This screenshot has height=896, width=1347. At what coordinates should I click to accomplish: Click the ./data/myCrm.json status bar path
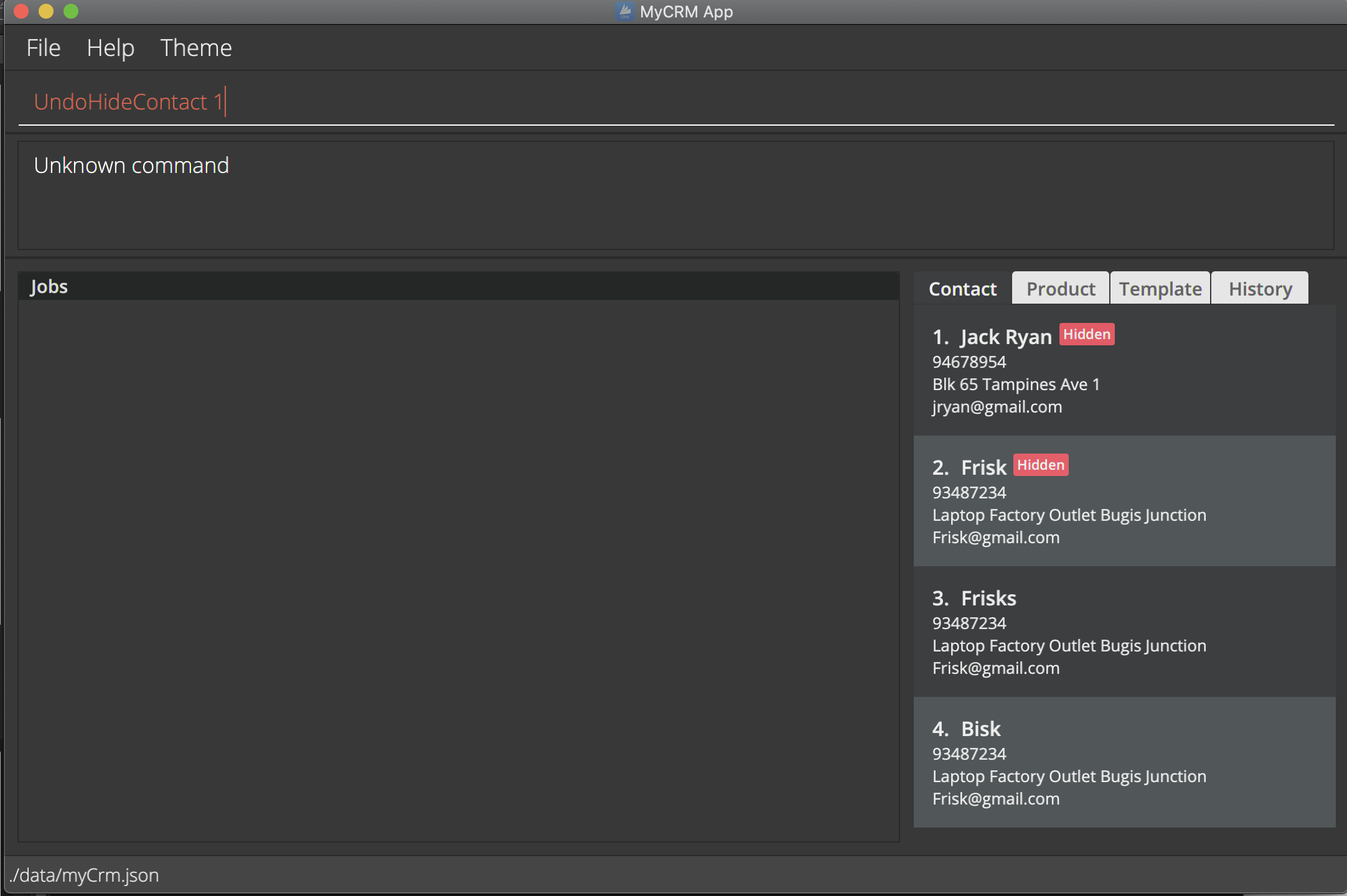point(85,875)
